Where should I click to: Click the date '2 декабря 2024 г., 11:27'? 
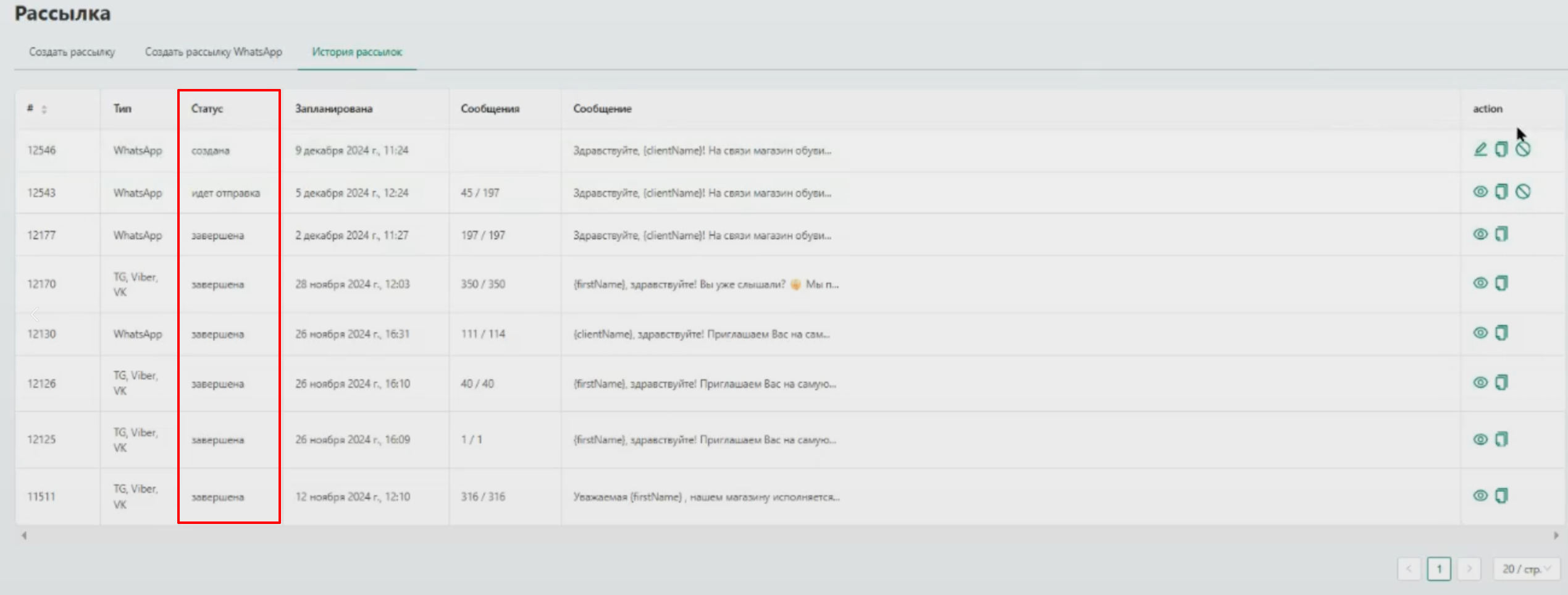(351, 235)
